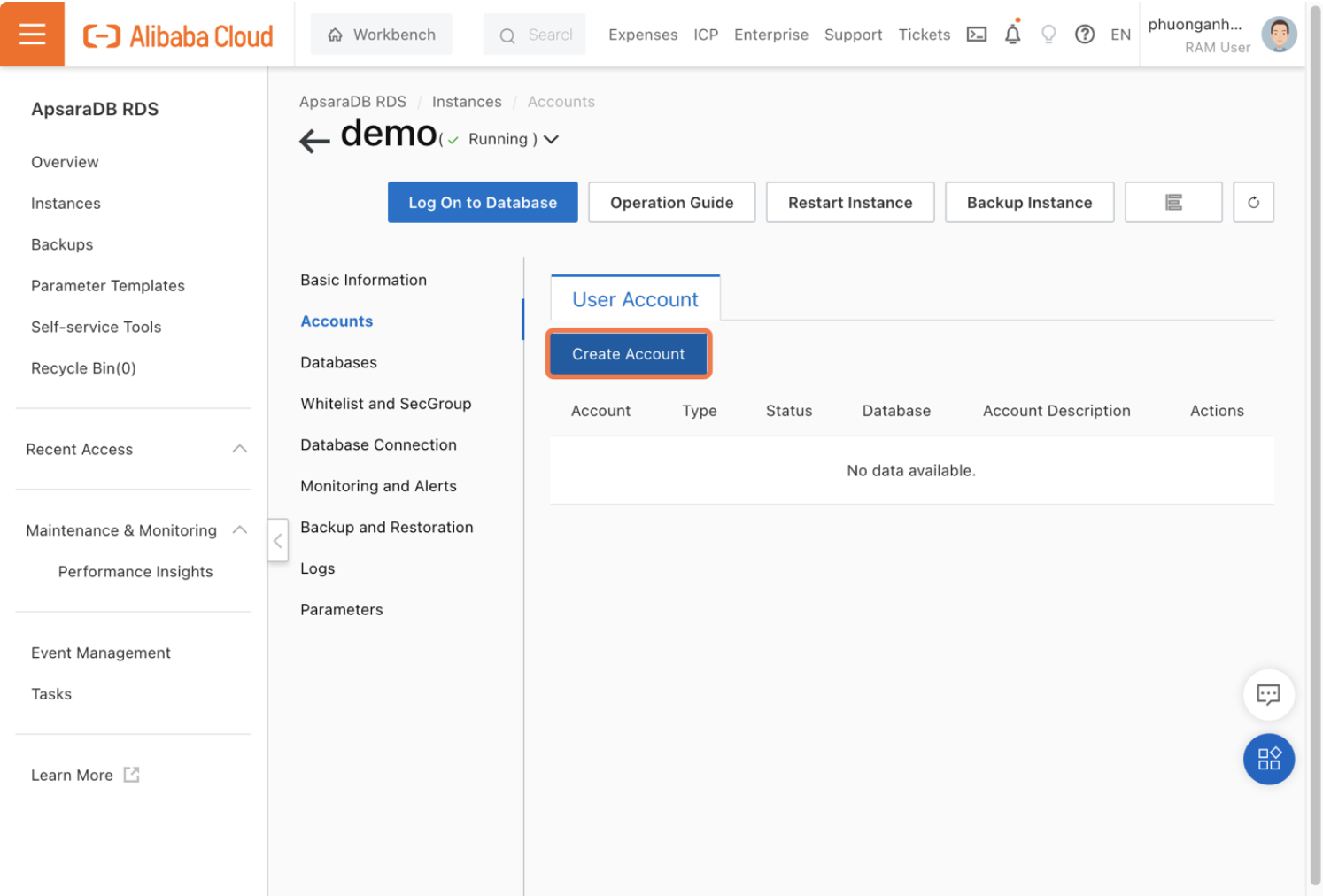Collapse the Recent Access section

(240, 449)
